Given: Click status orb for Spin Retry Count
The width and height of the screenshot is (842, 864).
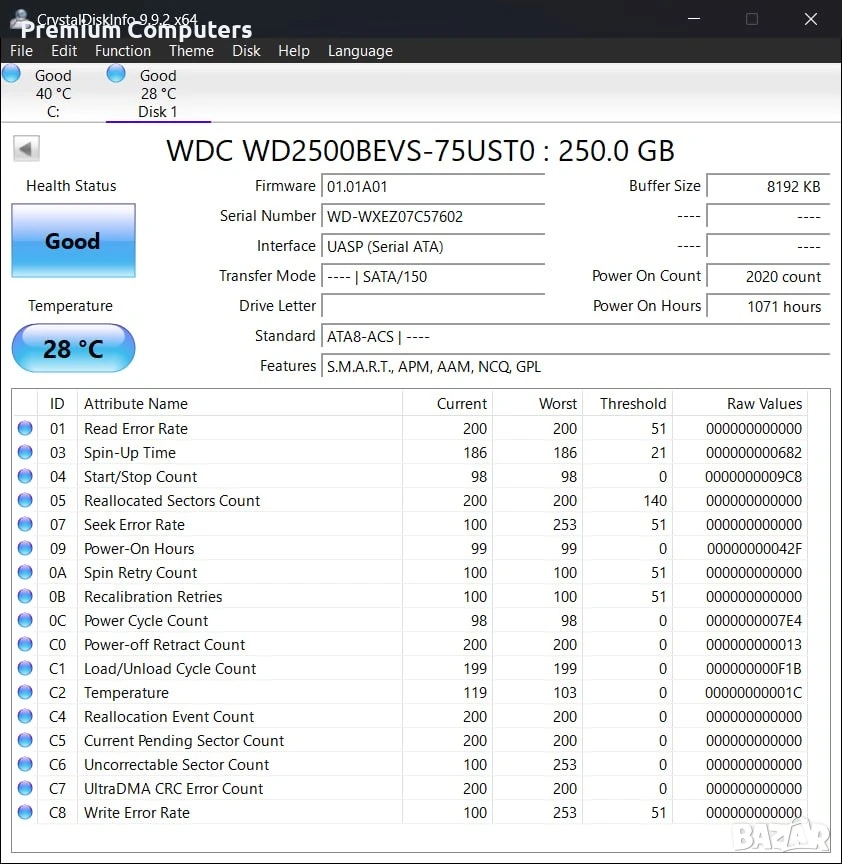Looking at the screenshot, I should [25, 572].
